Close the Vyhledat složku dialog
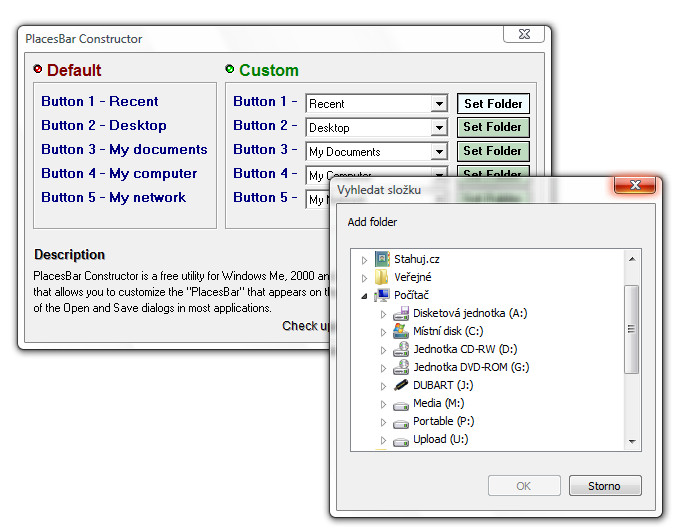 [635, 185]
